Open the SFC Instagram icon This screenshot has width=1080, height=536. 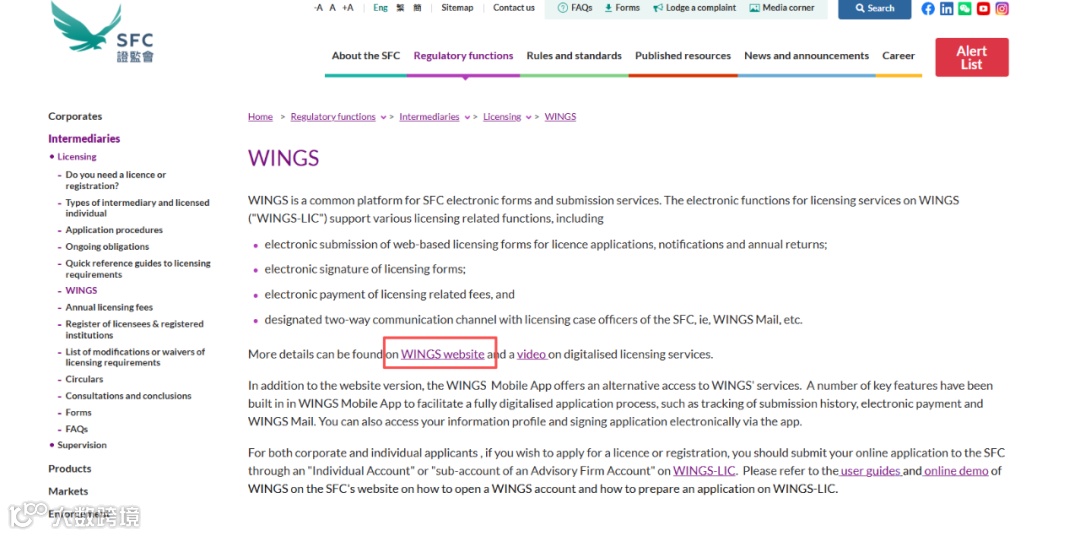1002,8
